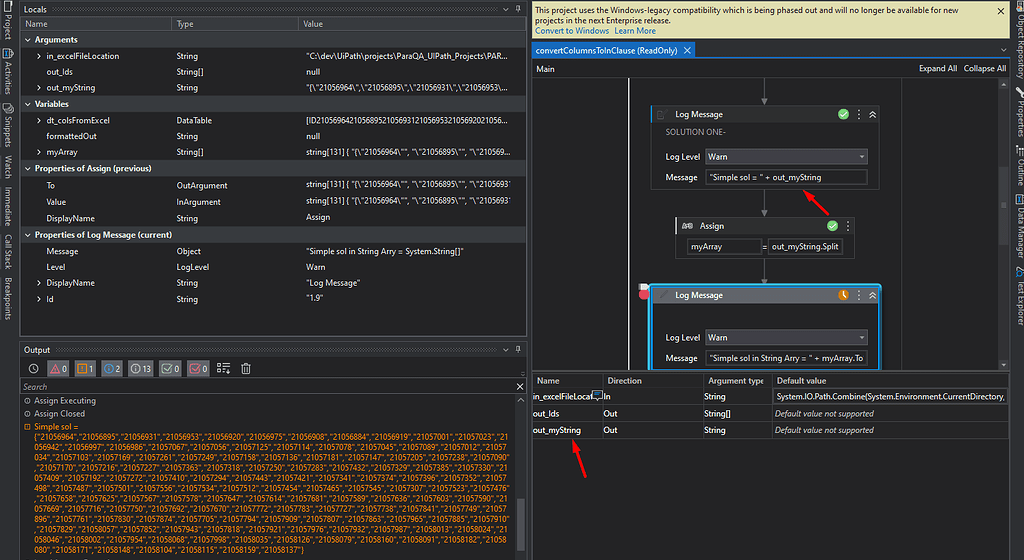This screenshot has height=560, width=1024.
Task: Open the Breakpoints side panel
Action: point(8,298)
